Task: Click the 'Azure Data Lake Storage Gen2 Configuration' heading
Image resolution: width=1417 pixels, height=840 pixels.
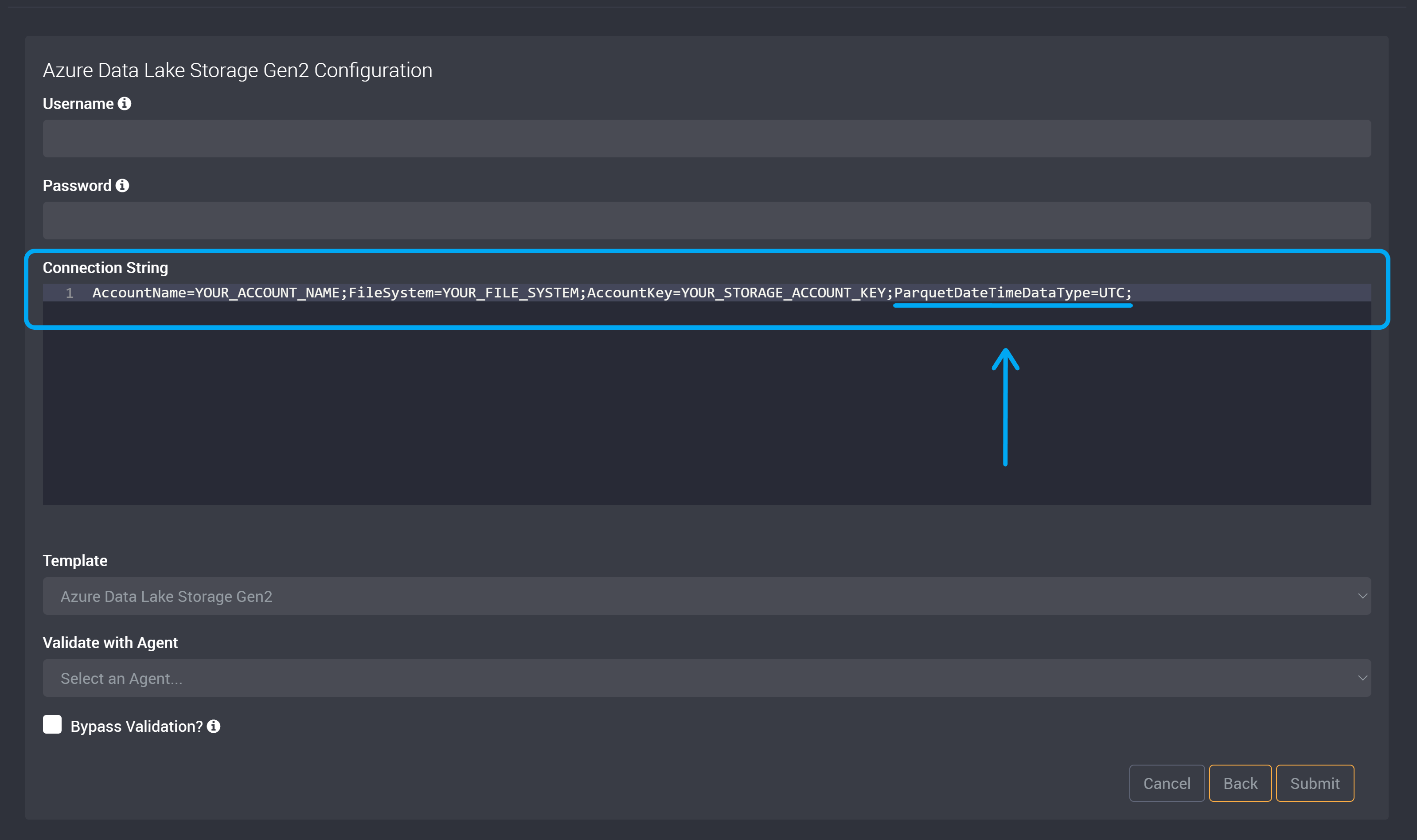Action: coord(238,70)
